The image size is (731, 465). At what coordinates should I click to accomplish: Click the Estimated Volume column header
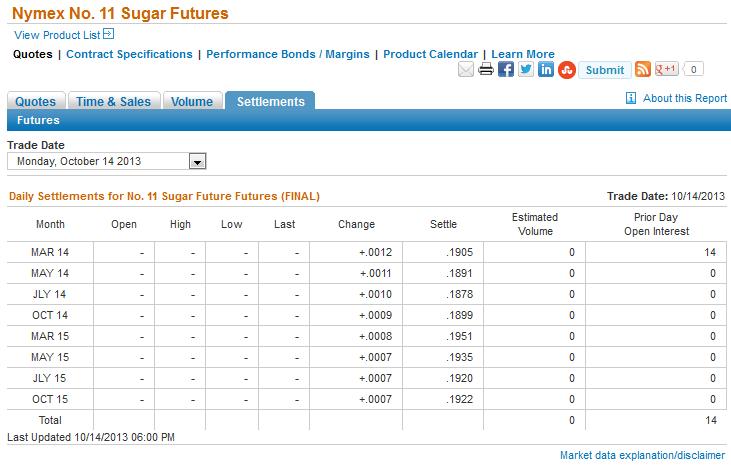coord(535,224)
